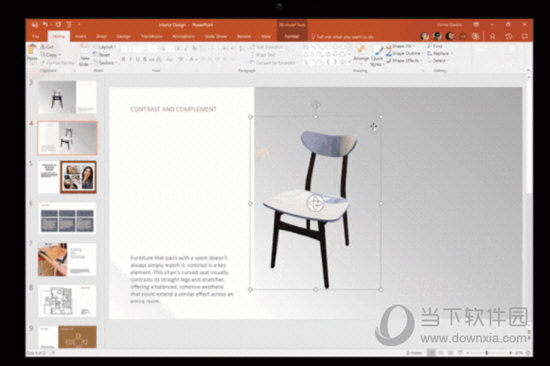The image size is (550, 366).
Task: Start Slide Show from status bar
Action: (x=460, y=352)
